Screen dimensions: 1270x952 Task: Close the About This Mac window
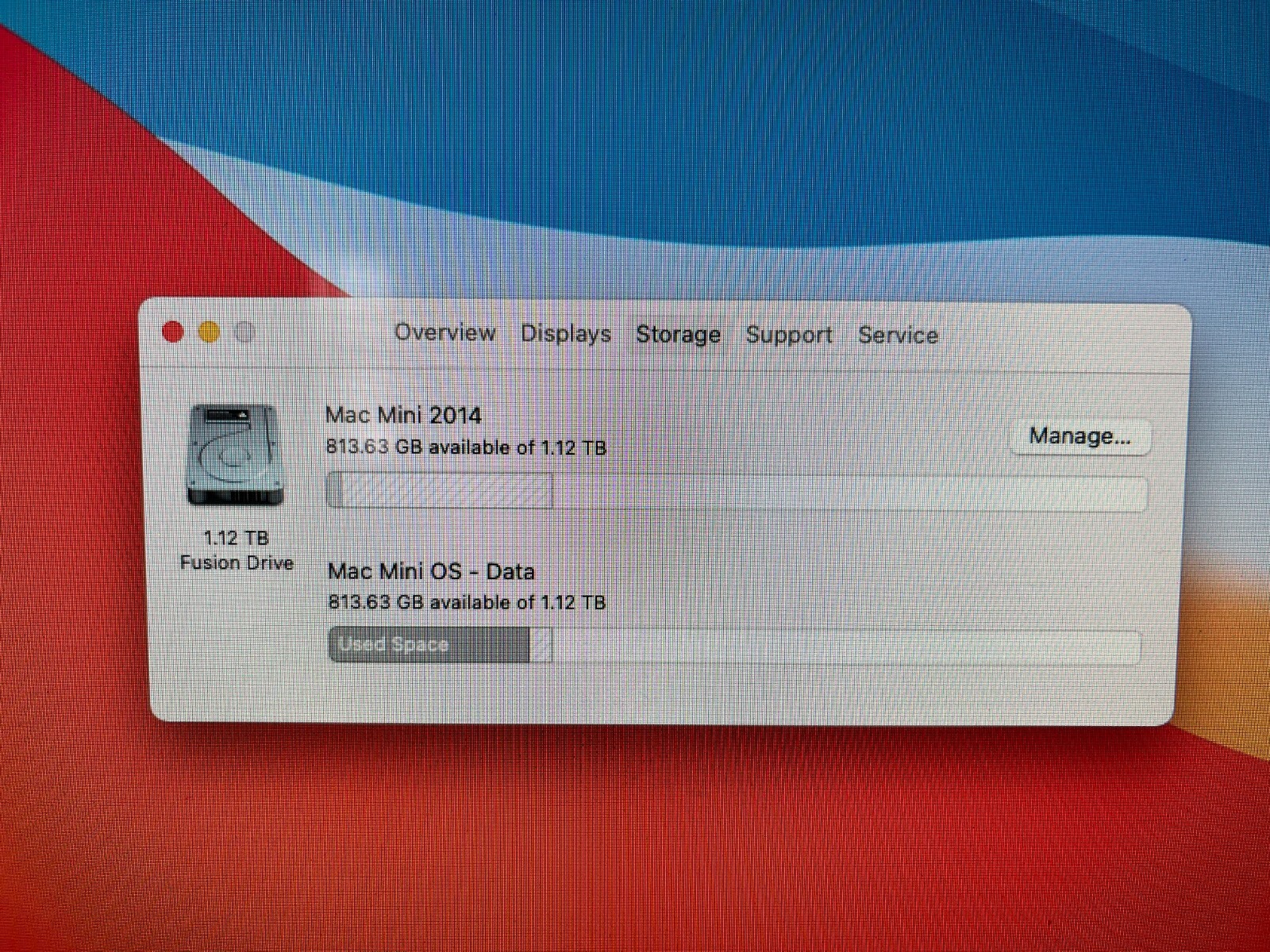172,332
